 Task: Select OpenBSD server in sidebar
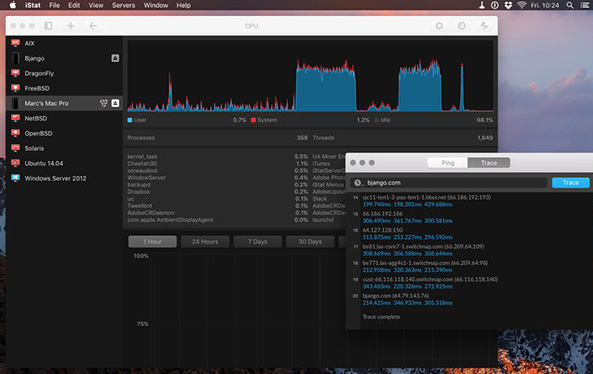pyautogui.click(x=64, y=133)
